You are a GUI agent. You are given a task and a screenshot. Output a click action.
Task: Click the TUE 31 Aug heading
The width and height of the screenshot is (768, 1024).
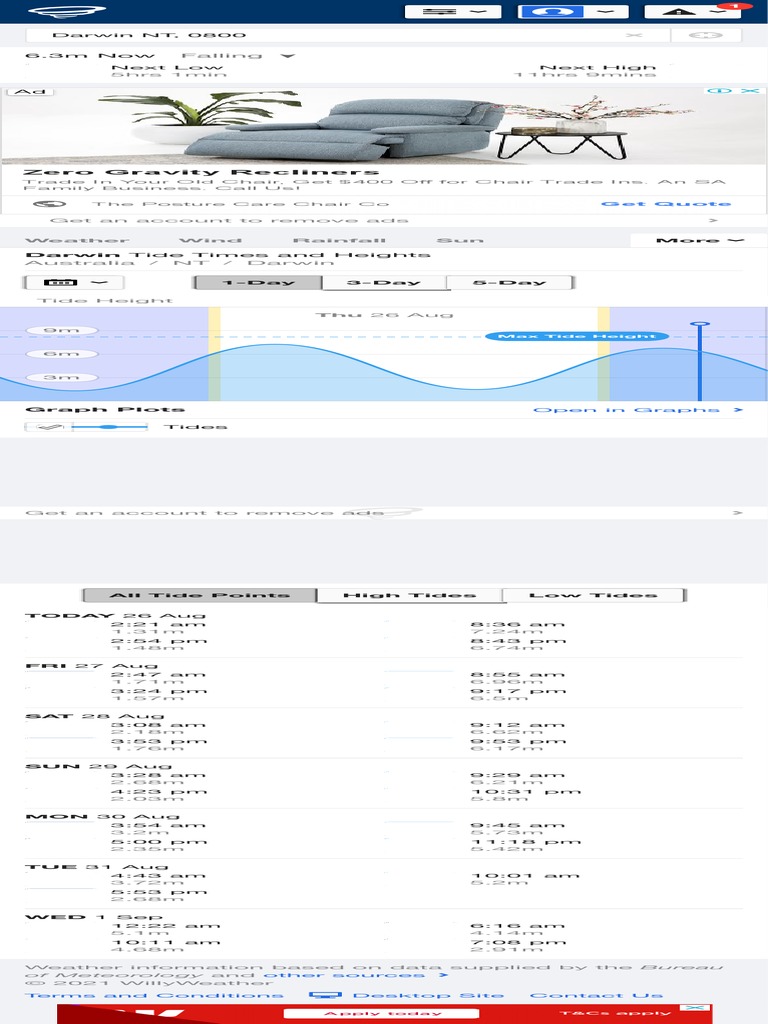point(97,867)
